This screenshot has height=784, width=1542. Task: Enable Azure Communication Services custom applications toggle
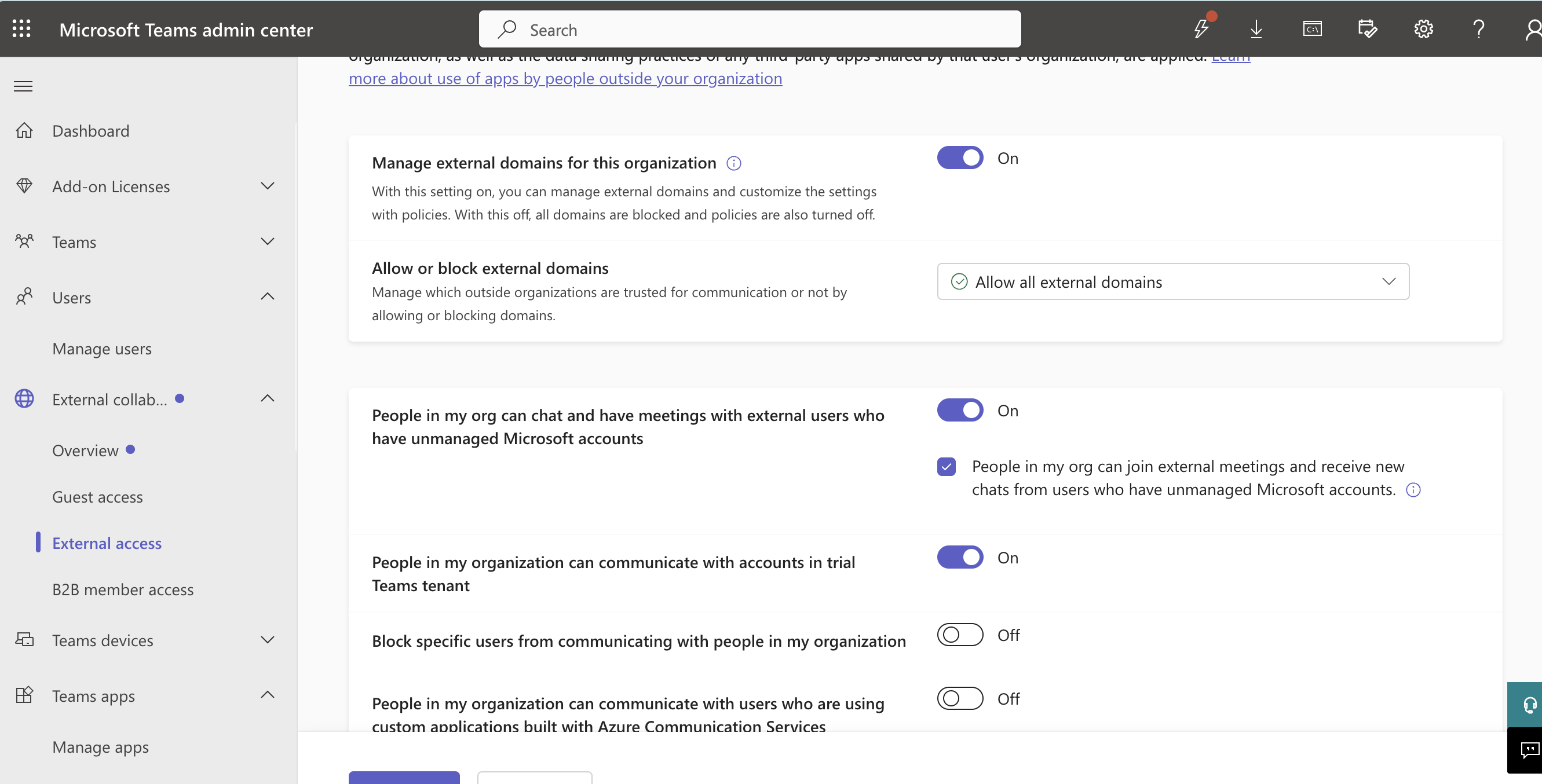click(x=960, y=698)
